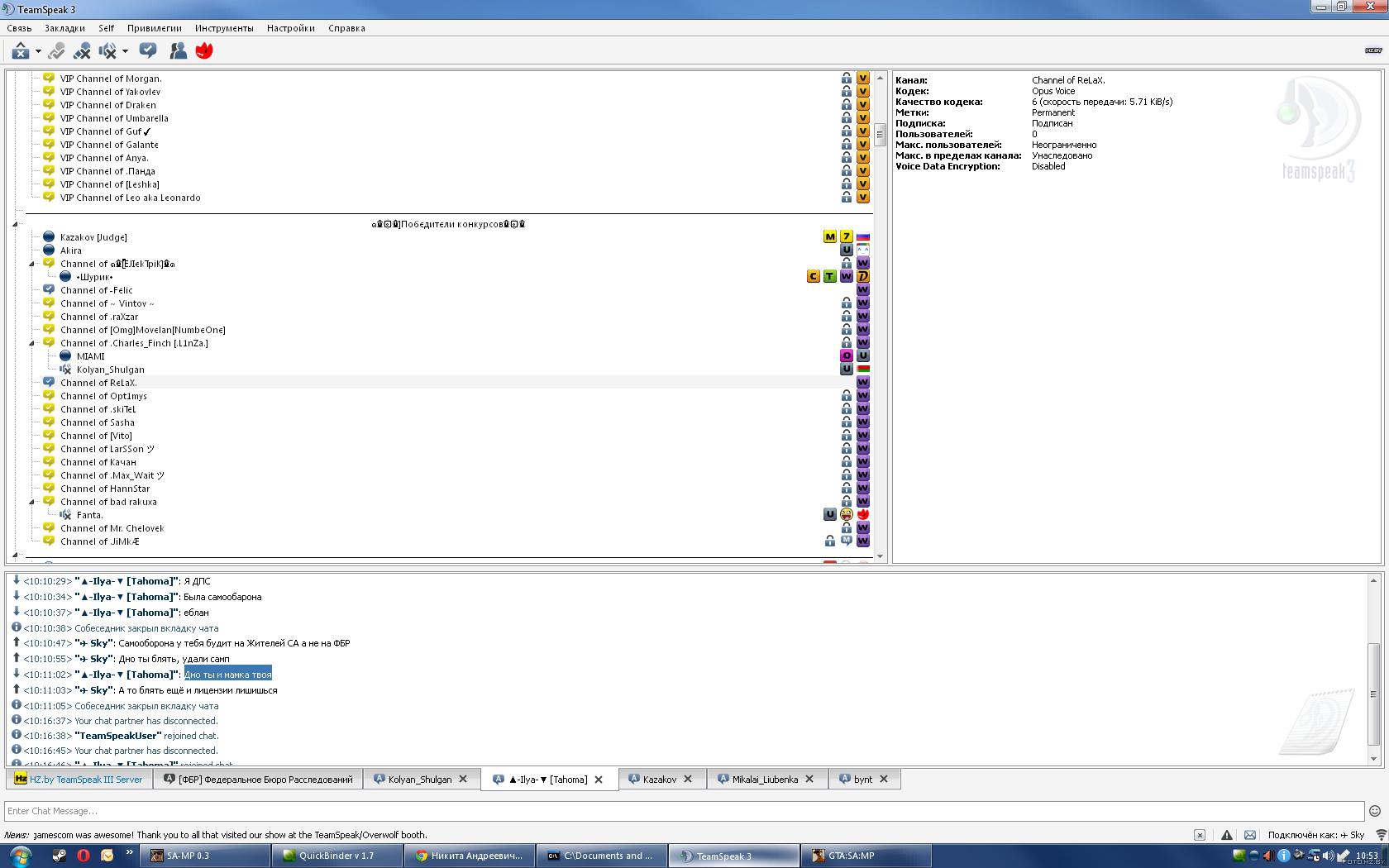Screen dimensions: 1389x868
Task: Click the flag icon on Kazakov row
Action: click(863, 237)
